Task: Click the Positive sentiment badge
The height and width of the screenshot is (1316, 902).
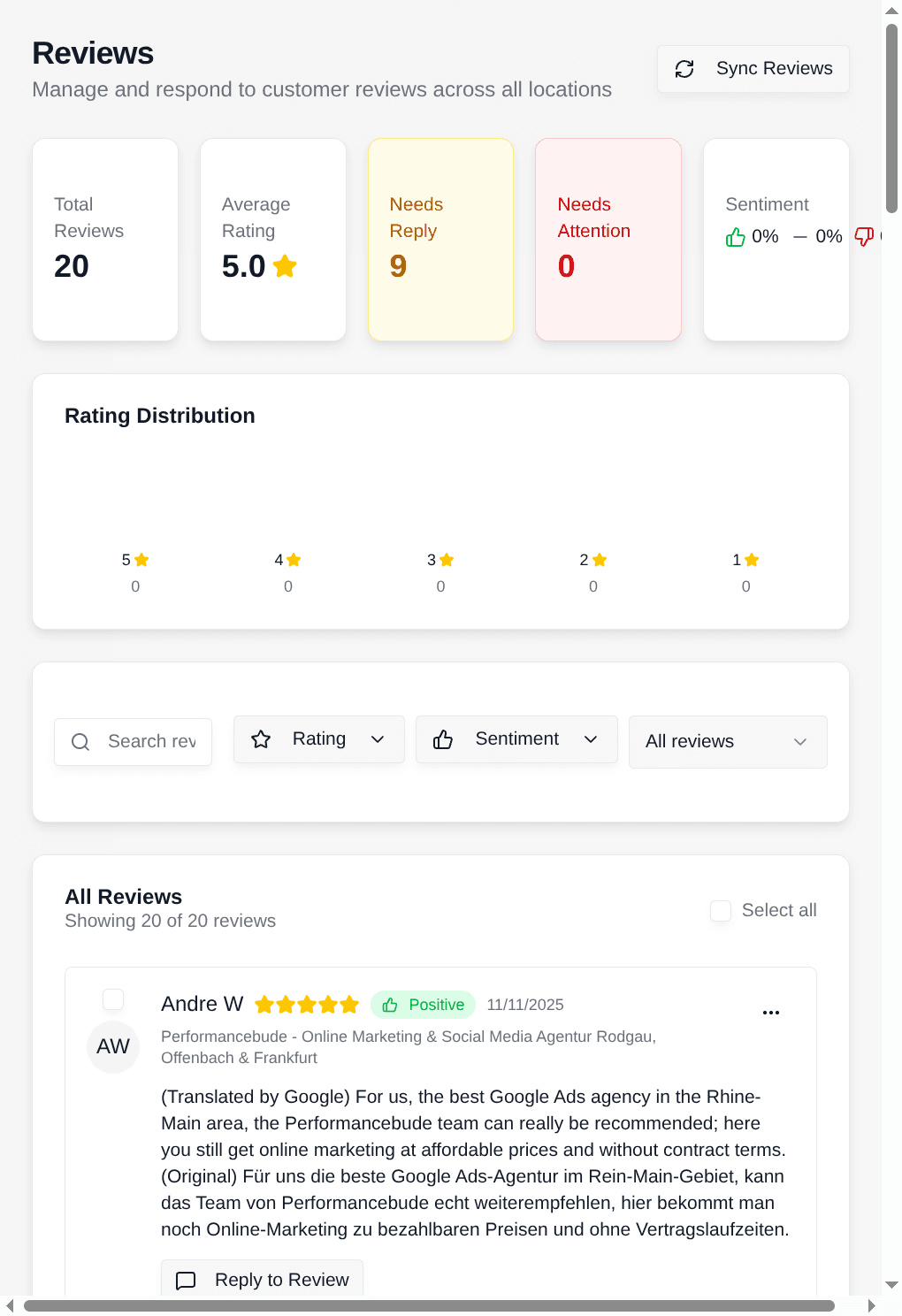Action: (x=423, y=1005)
